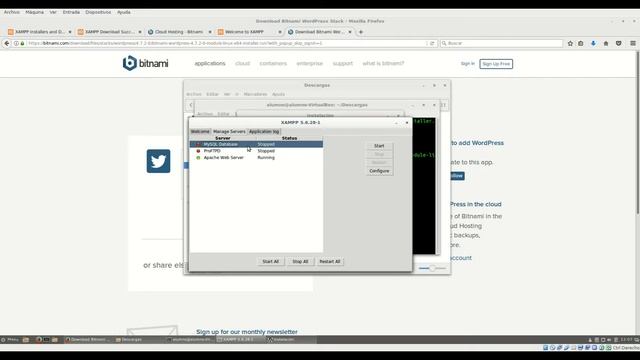The width and height of the screenshot is (640, 360).
Task: Click the blue Twitter bird icon
Action: (158, 161)
